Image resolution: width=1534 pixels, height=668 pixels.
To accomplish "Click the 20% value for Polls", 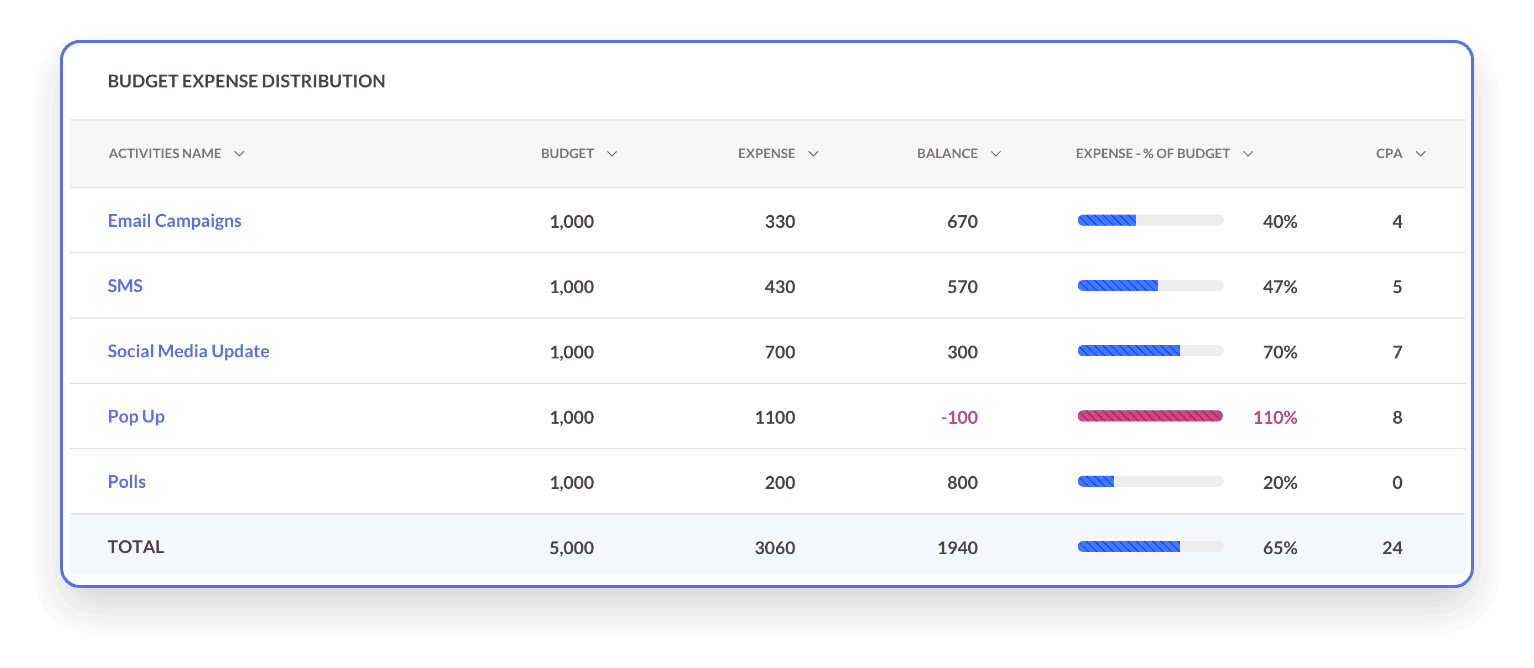I will coord(1280,483).
